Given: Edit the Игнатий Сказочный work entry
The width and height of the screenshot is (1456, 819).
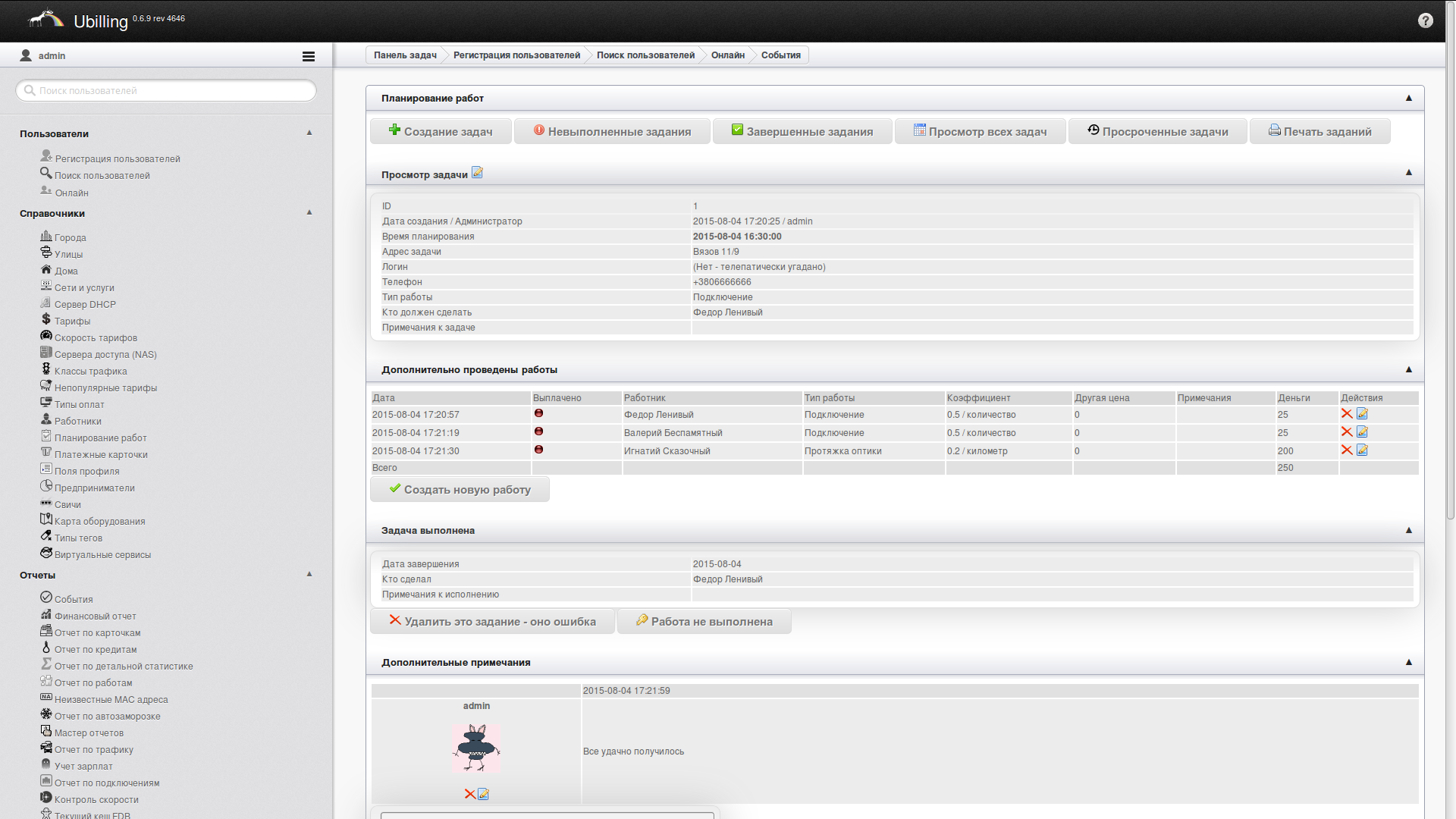Looking at the screenshot, I should tap(1362, 450).
